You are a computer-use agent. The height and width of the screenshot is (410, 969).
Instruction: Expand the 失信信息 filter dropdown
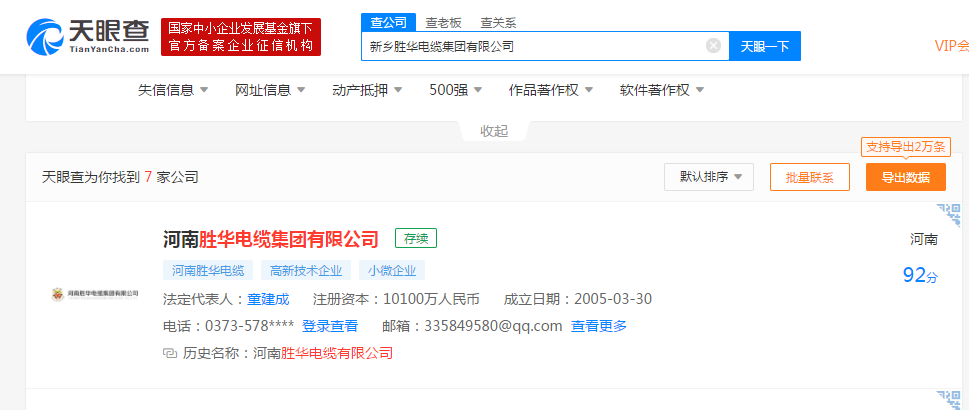[x=173, y=90]
